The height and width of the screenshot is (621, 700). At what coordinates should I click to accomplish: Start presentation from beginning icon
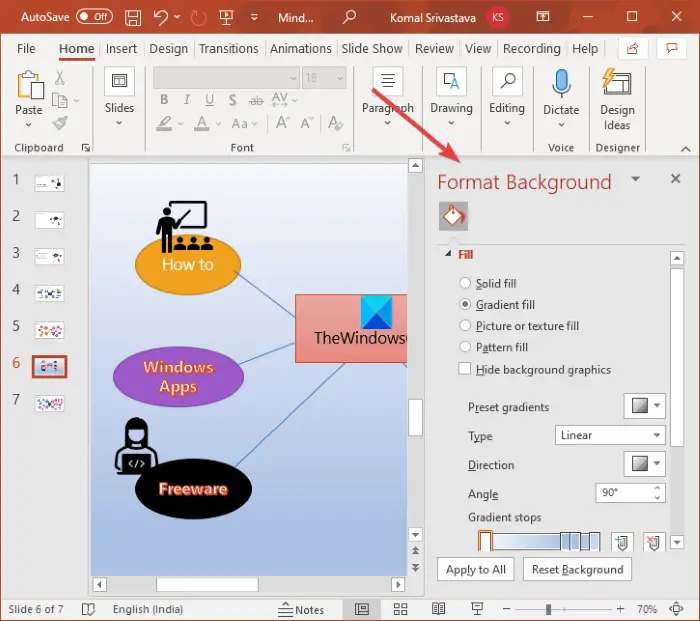(x=226, y=17)
